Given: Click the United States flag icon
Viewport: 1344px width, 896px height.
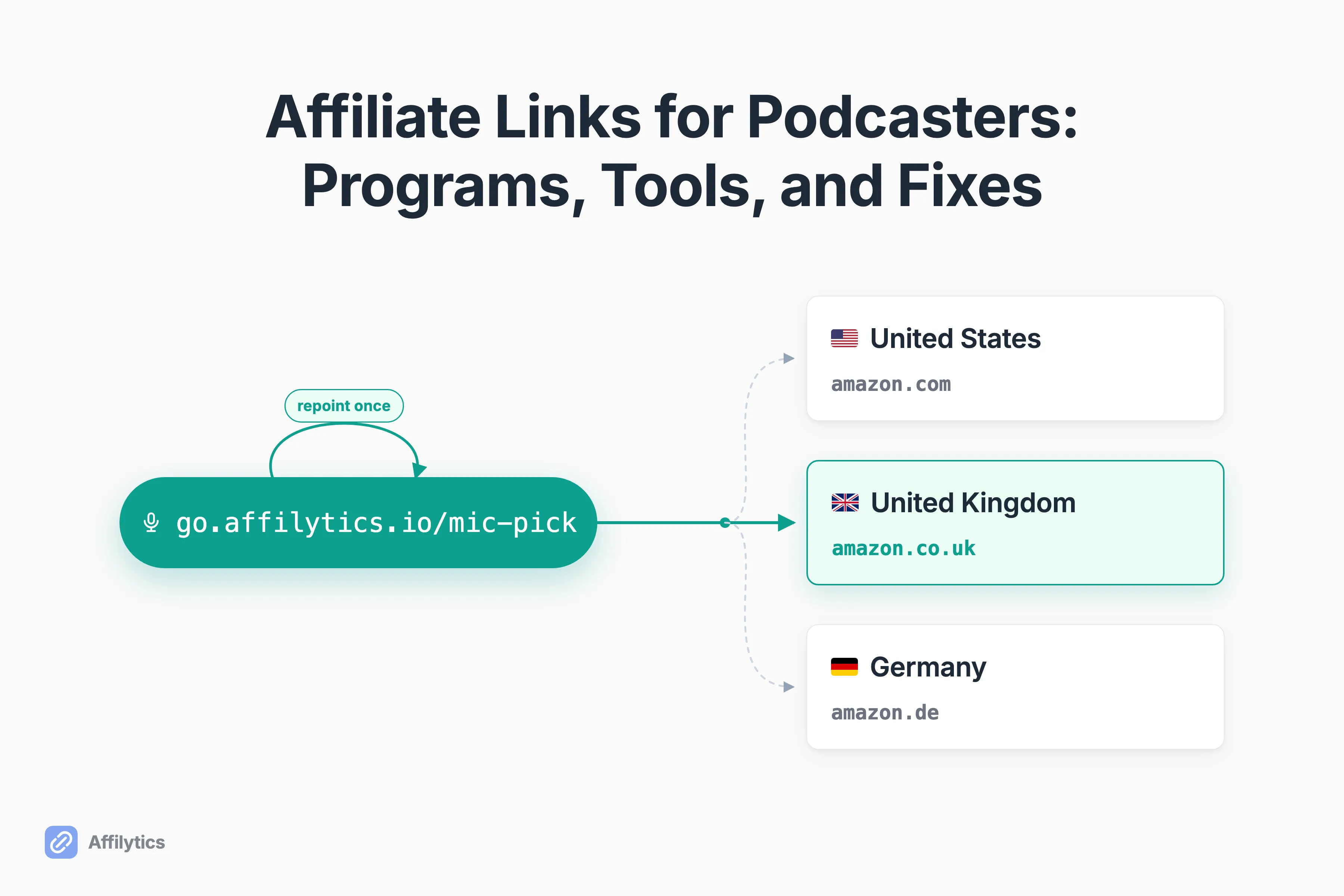Looking at the screenshot, I should coord(844,338).
